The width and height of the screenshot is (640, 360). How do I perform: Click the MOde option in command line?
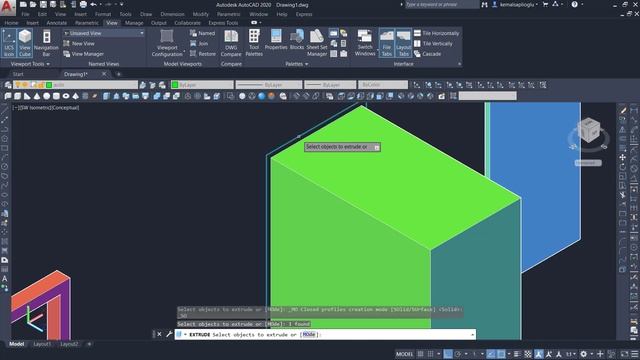point(309,334)
